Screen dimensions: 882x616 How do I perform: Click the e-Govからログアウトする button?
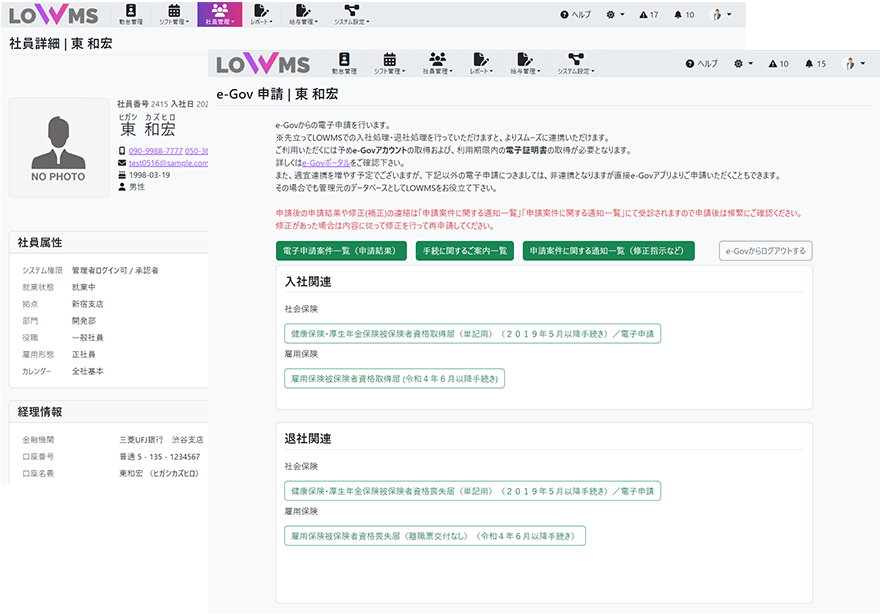(x=765, y=251)
